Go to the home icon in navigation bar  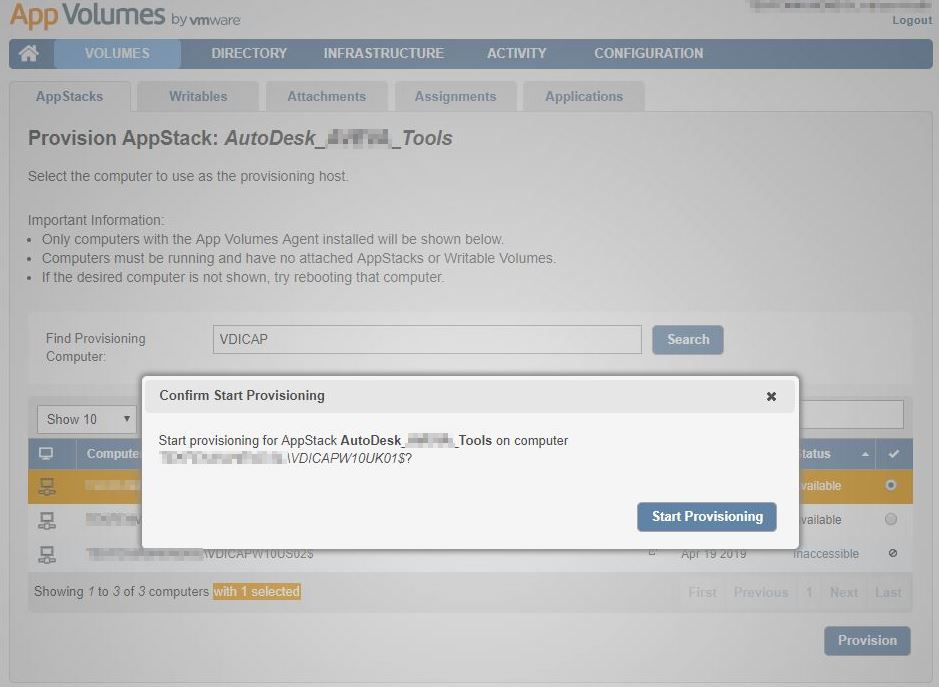[29, 53]
